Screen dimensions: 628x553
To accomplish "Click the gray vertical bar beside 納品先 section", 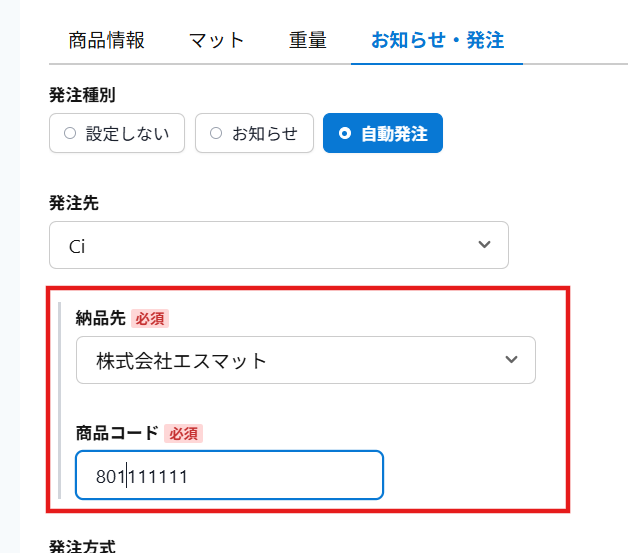I will click(60, 400).
